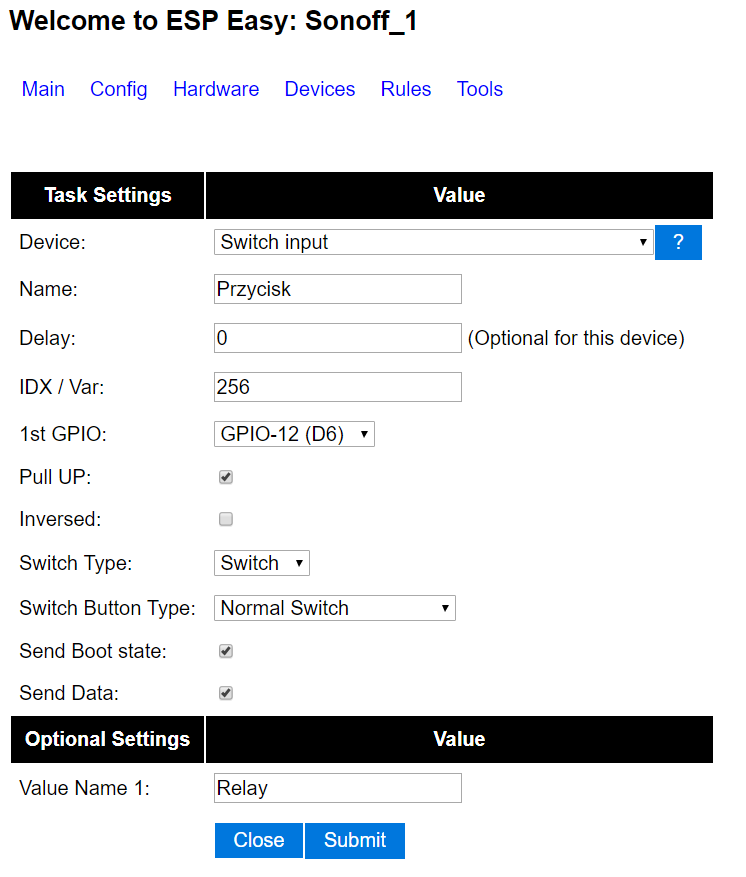Expand the 1st GPIO dropdown
Screen dimensions: 746x877
coord(294,434)
